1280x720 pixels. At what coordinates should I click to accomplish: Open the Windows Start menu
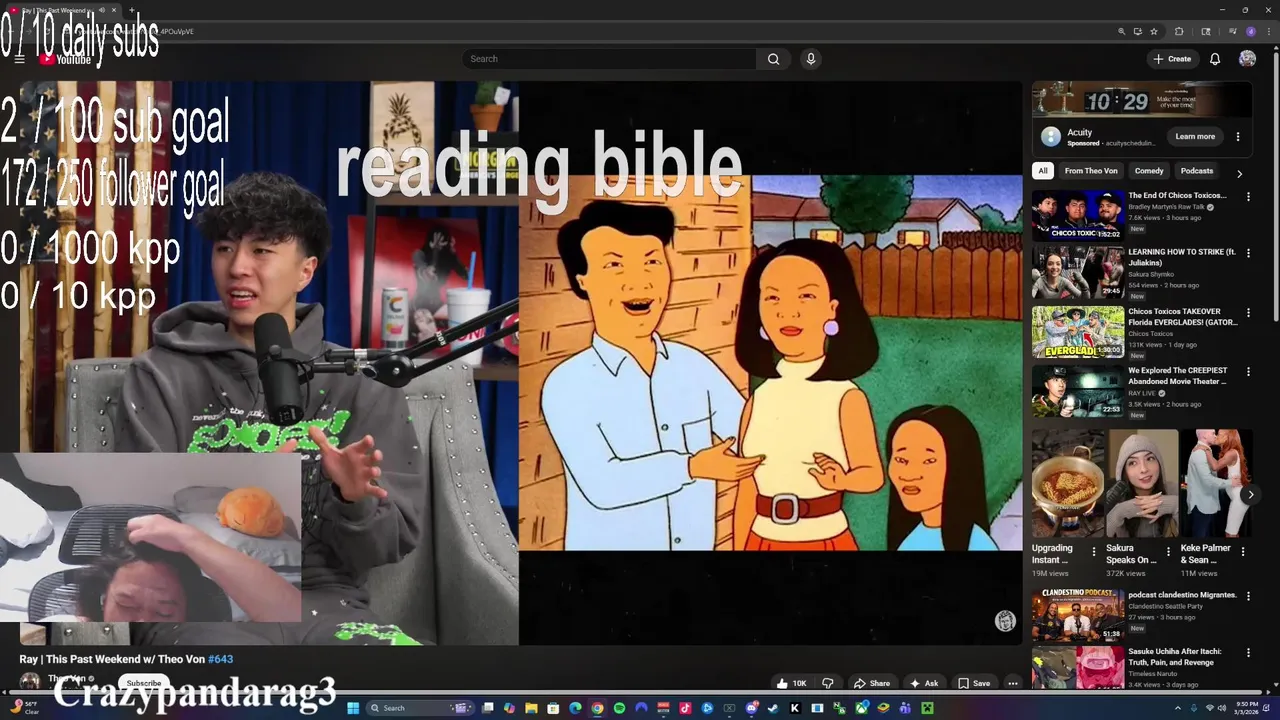(352, 708)
